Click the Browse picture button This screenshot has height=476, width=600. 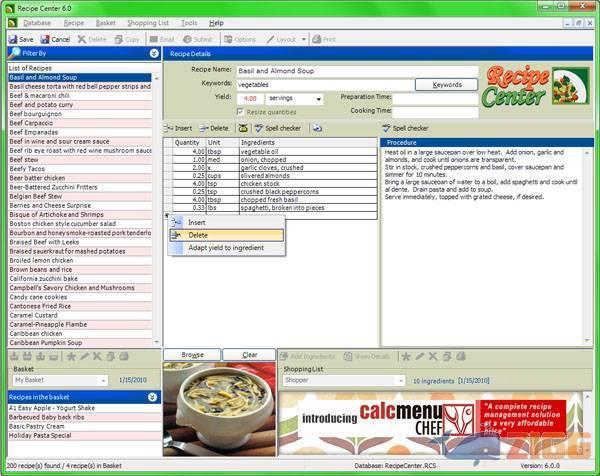[x=192, y=355]
